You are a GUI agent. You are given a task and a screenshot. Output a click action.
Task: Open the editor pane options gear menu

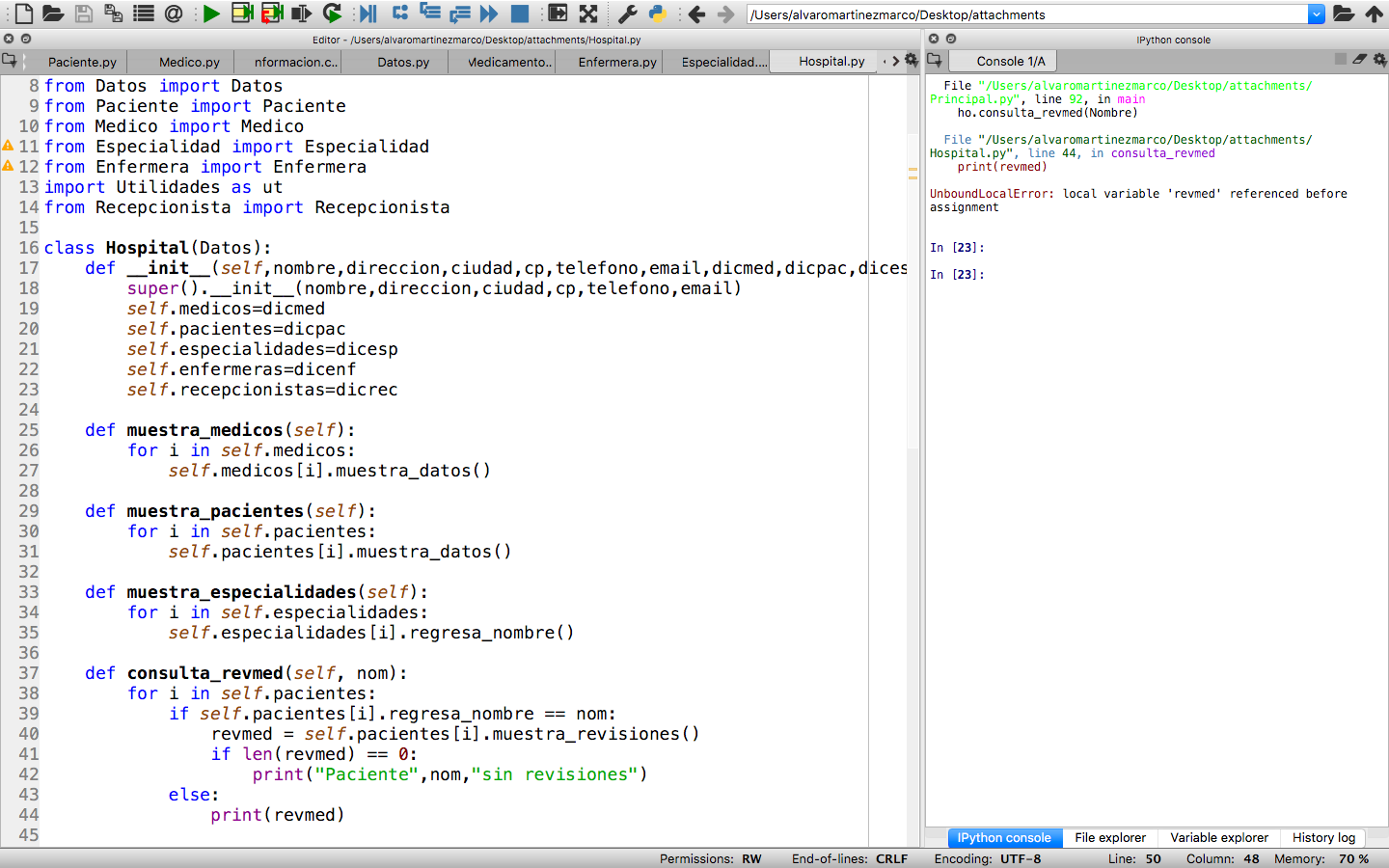pyautogui.click(x=911, y=60)
